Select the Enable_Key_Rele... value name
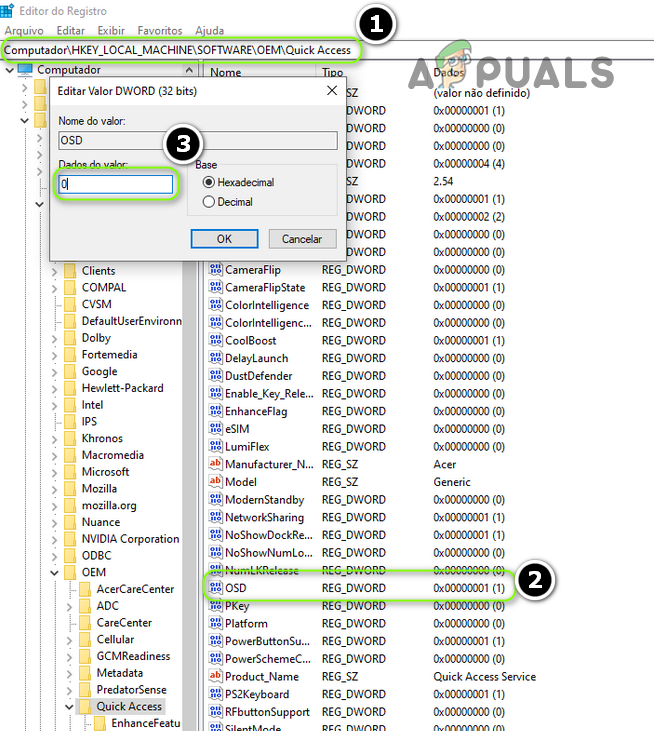Viewport: 654px width, 731px height. point(269,393)
